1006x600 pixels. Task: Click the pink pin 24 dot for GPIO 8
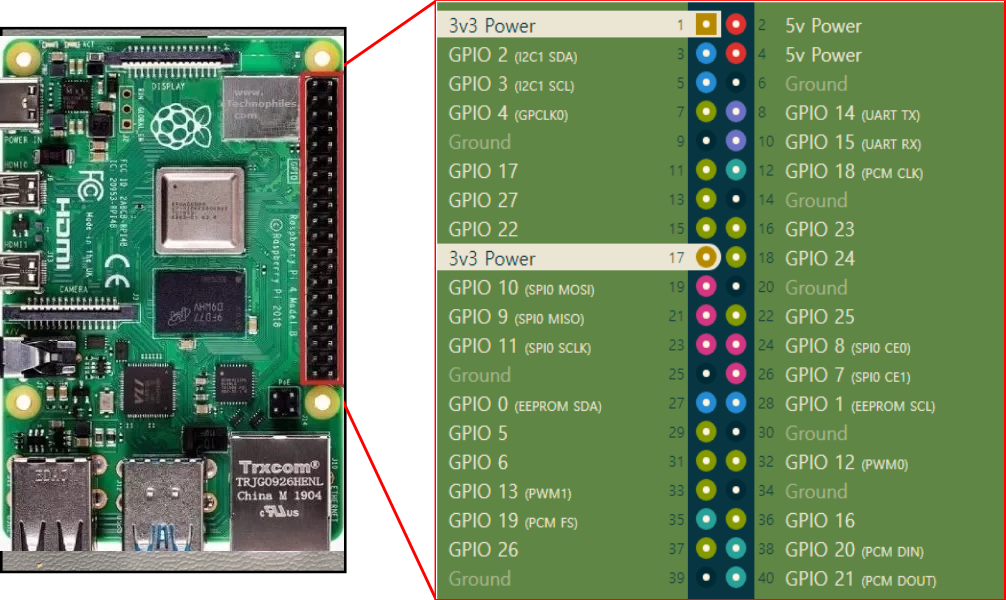coord(736,345)
